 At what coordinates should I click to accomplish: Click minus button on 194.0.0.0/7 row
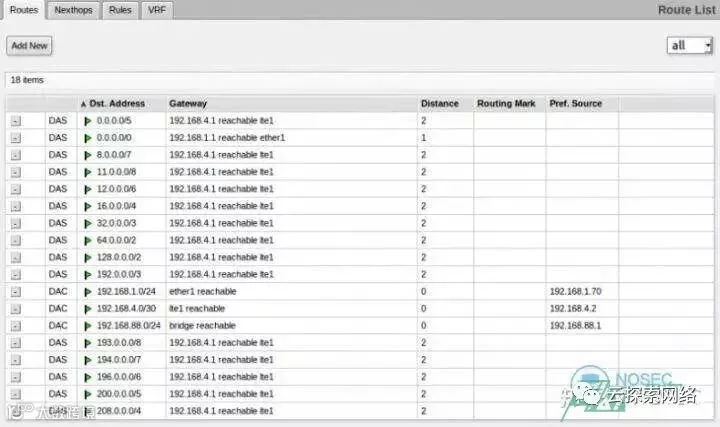tap(16, 360)
